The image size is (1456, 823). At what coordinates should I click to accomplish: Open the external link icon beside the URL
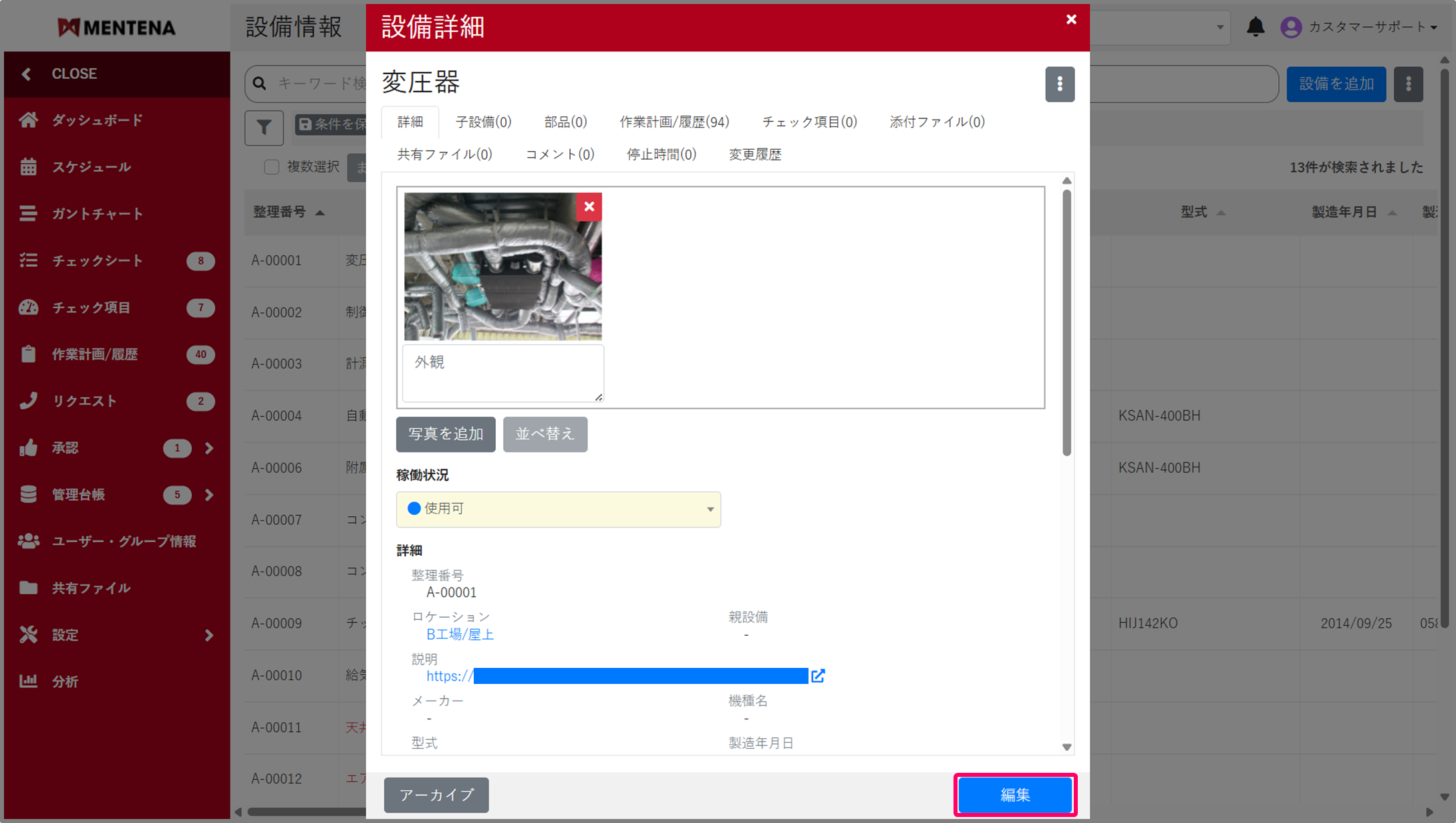click(x=818, y=676)
